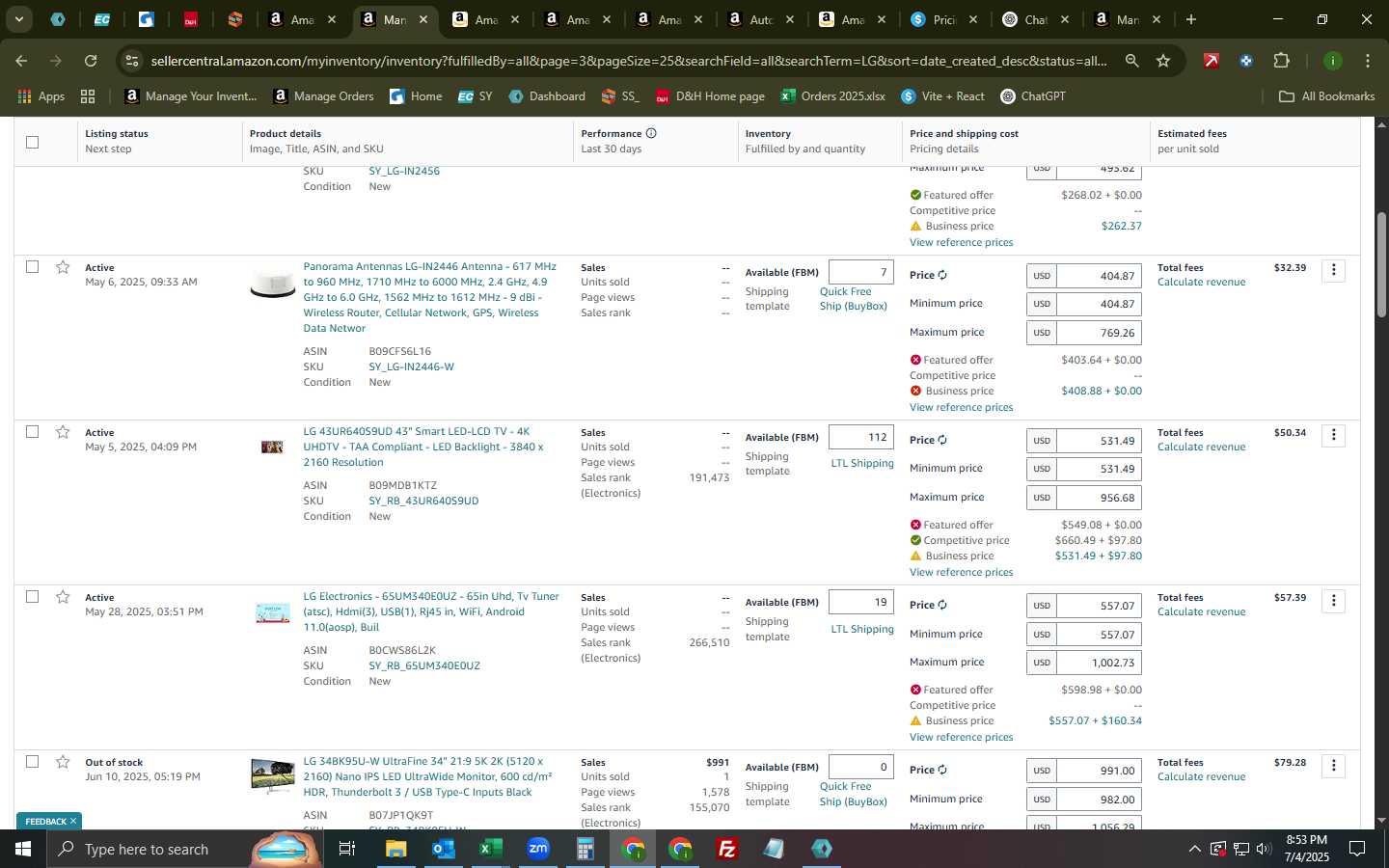Close the FEEDBACK badge with its X
1389x868 pixels.
pos(73,822)
